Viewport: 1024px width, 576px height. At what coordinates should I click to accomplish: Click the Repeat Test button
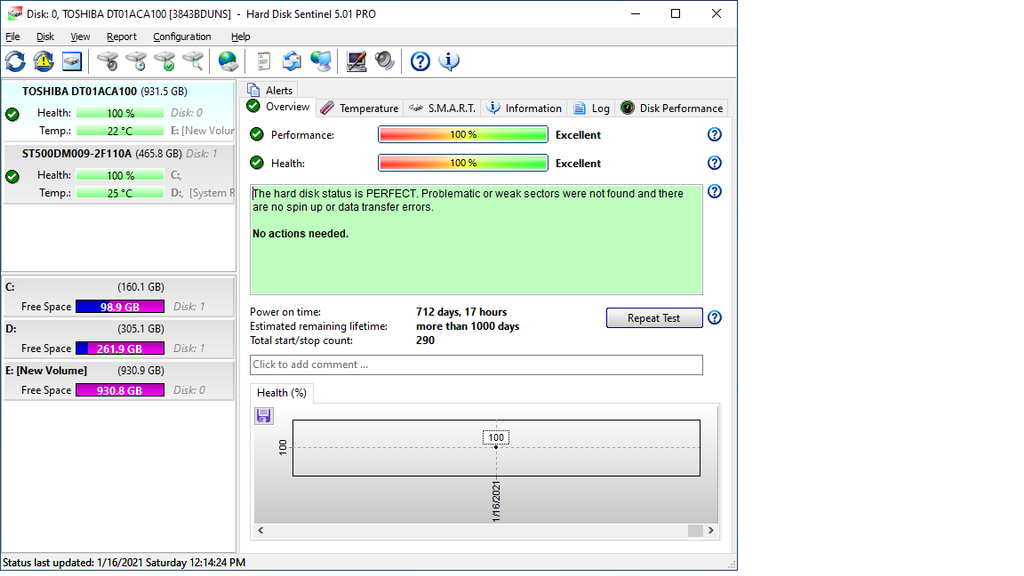[654, 318]
